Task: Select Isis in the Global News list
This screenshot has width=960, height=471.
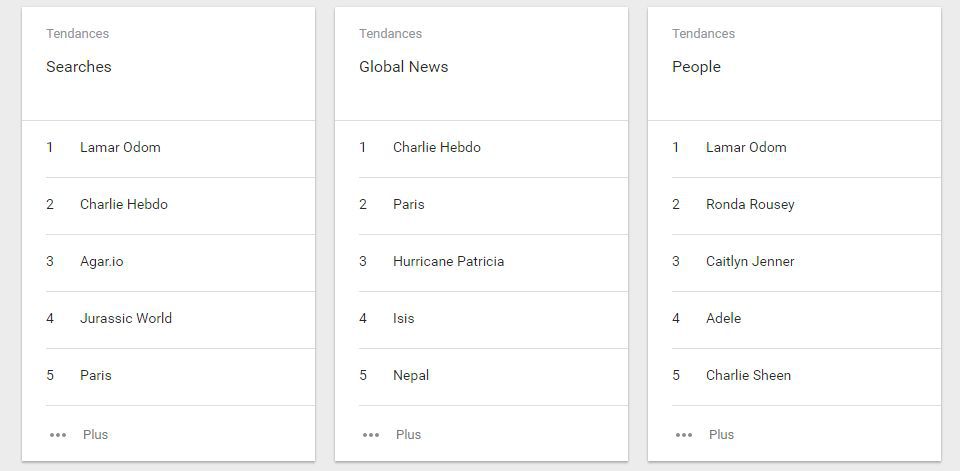Action: 404,319
